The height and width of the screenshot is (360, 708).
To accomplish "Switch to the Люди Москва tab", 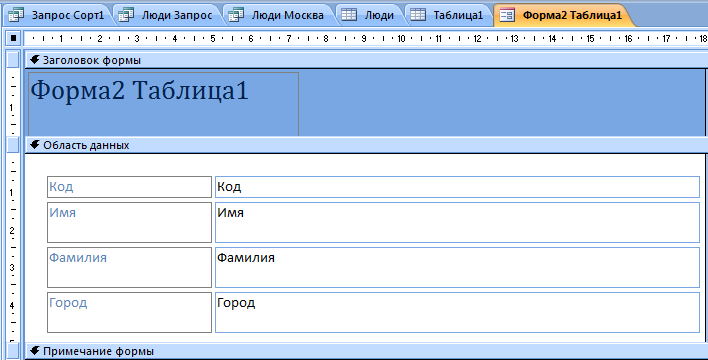I will 279,15.
